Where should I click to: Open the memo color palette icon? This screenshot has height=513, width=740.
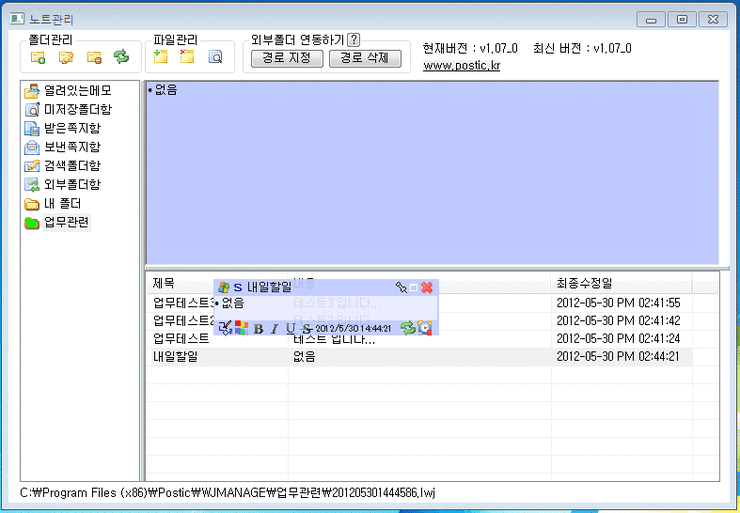(242, 328)
